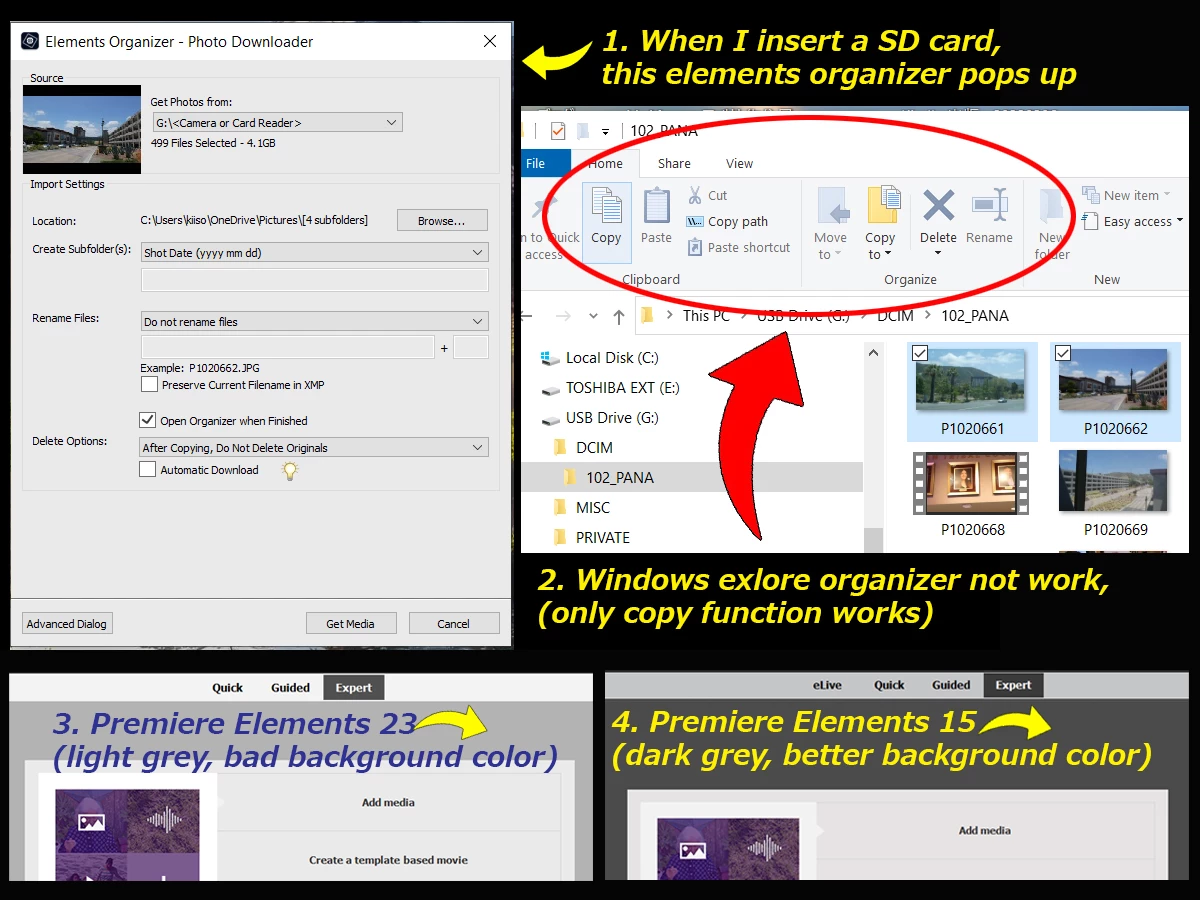
Task: Click the Easy access icon
Action: (x=1090, y=221)
